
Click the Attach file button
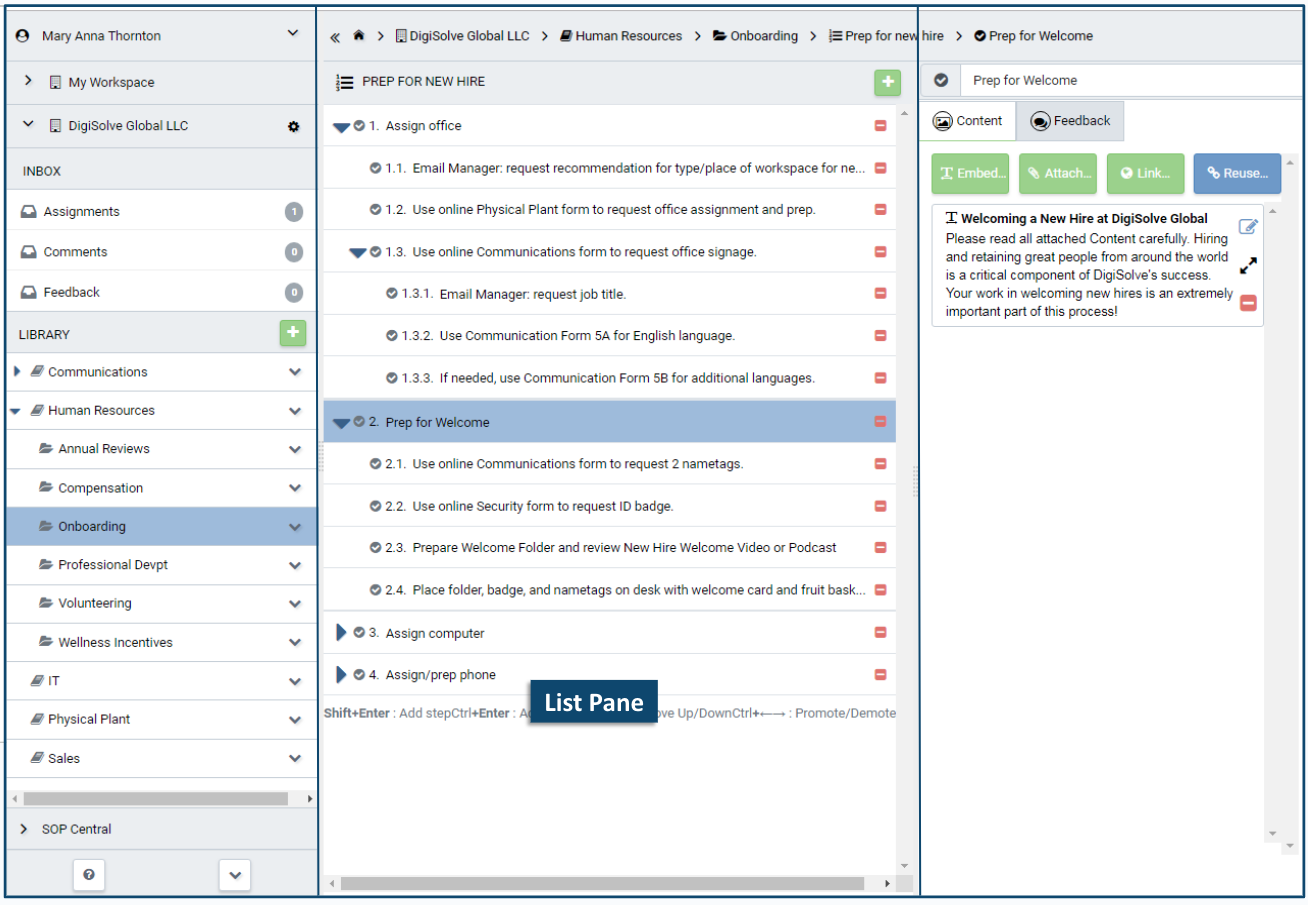[1058, 173]
